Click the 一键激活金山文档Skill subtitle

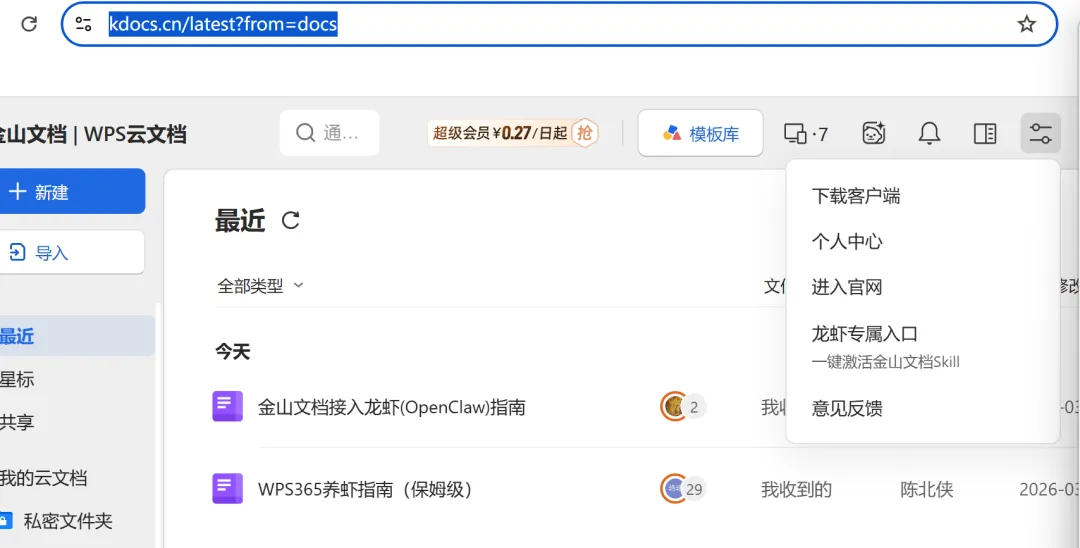click(x=885, y=362)
